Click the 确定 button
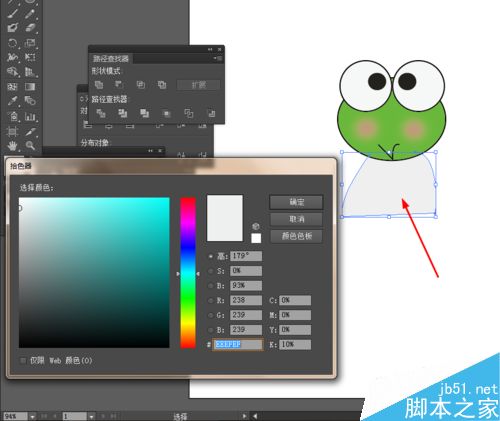This screenshot has height=421, width=500. 296,202
